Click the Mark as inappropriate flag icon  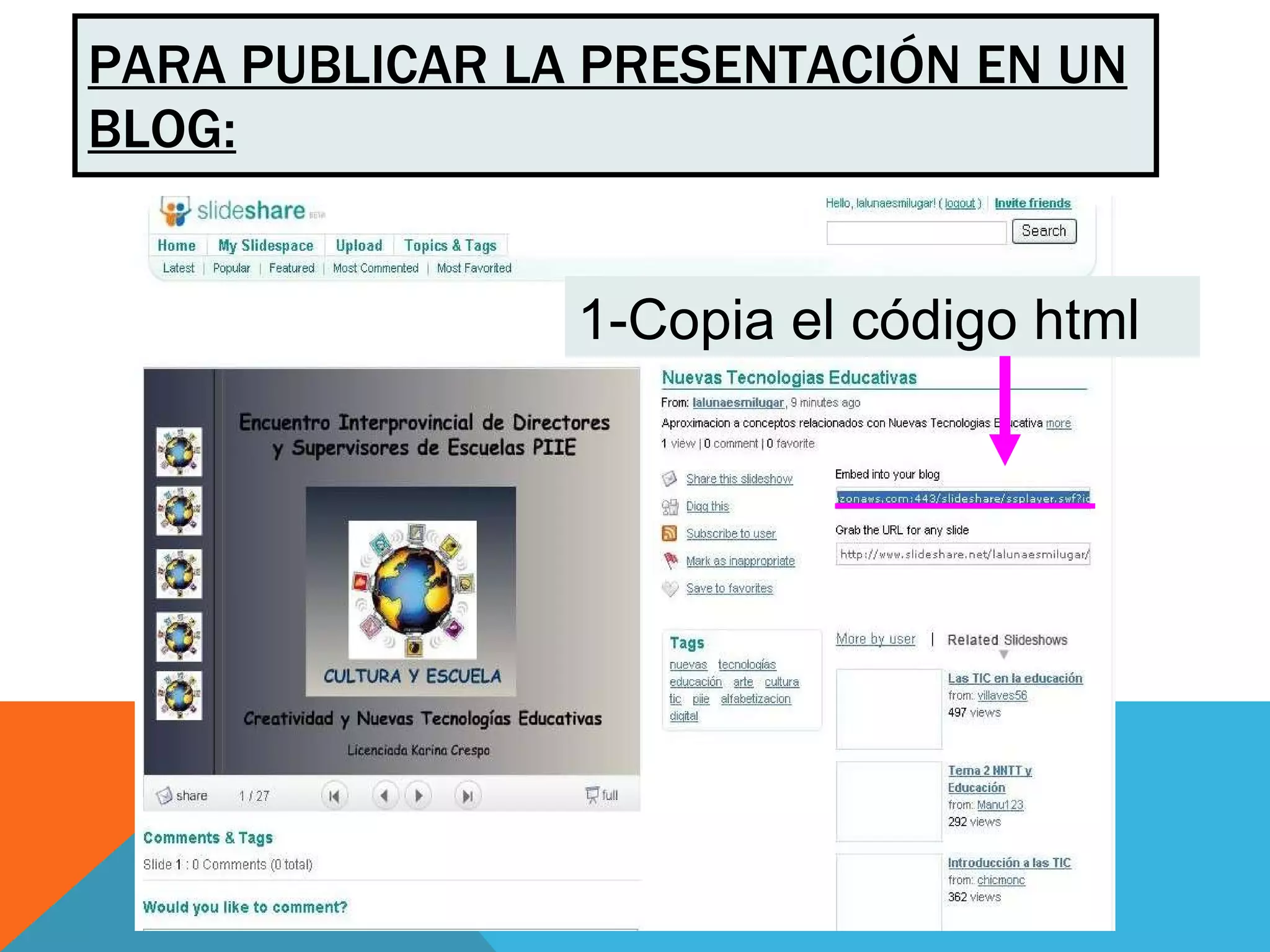670,561
